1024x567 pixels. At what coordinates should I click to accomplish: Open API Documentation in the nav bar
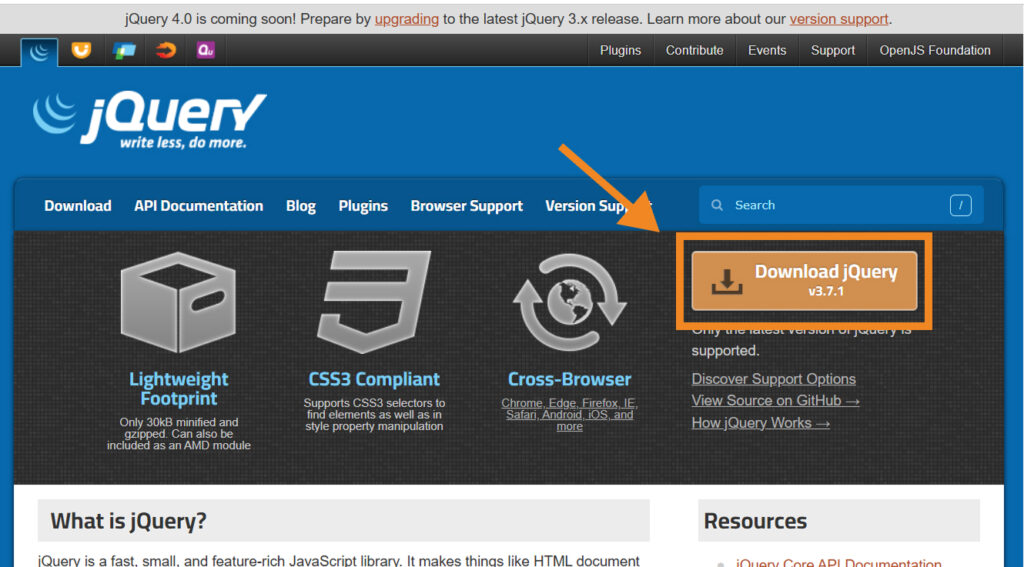[x=198, y=206]
